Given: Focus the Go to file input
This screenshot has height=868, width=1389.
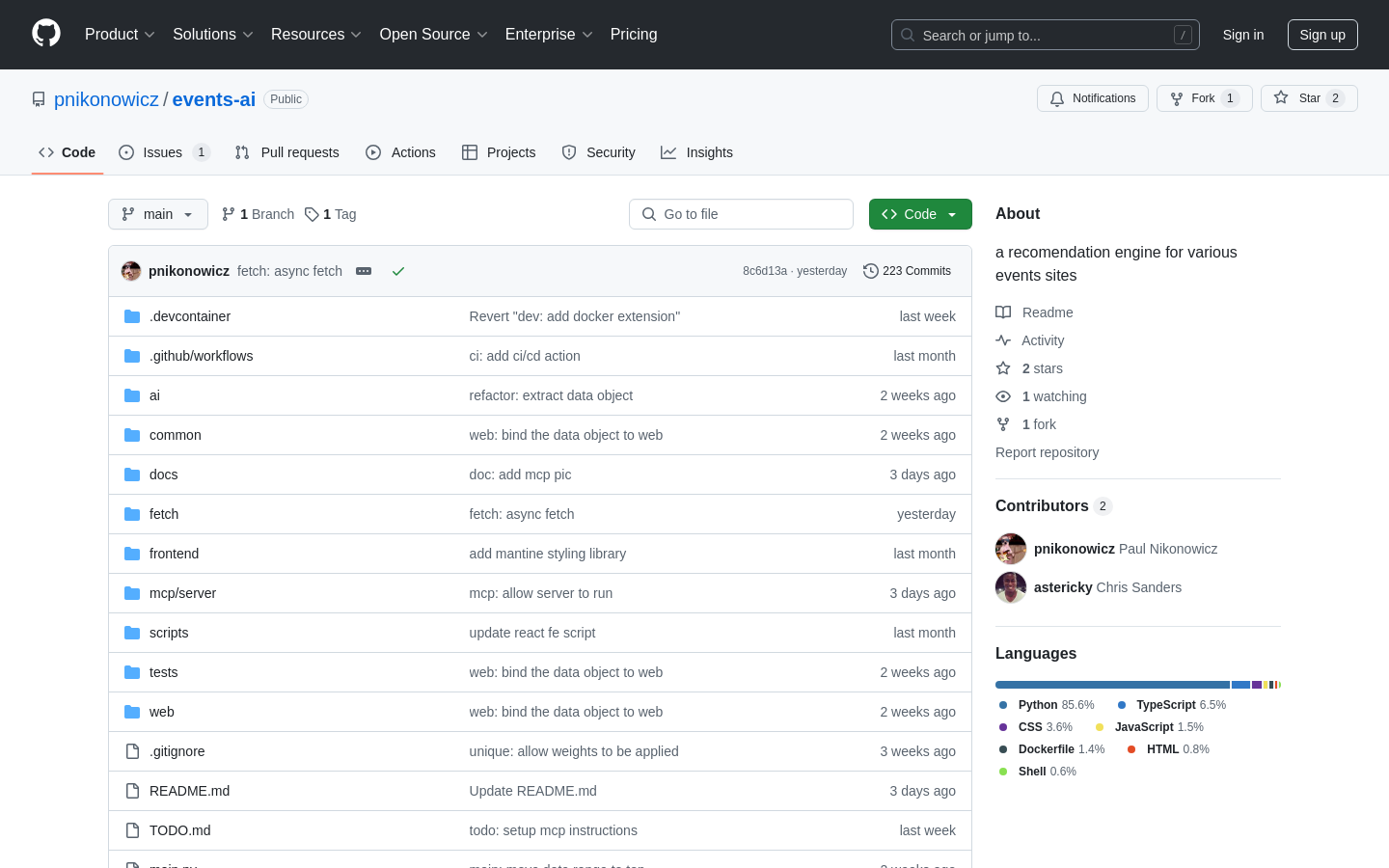Looking at the screenshot, I should 741,214.
